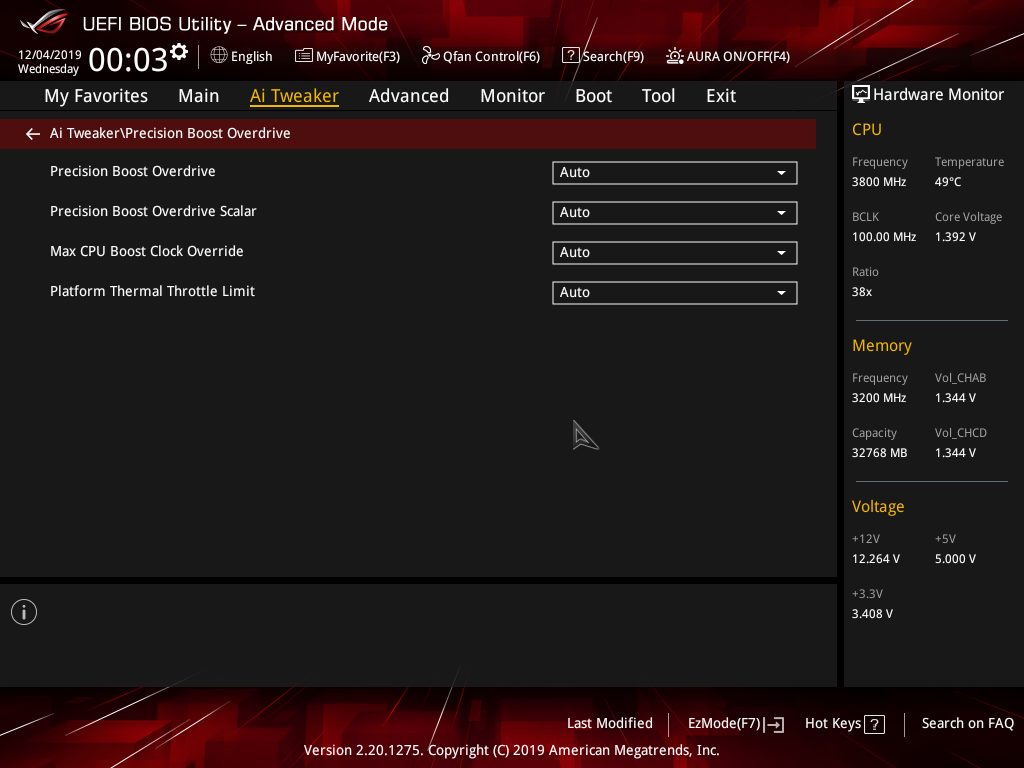1024x768 pixels.
Task: Click the 00:03 clock display
Action: pos(128,60)
